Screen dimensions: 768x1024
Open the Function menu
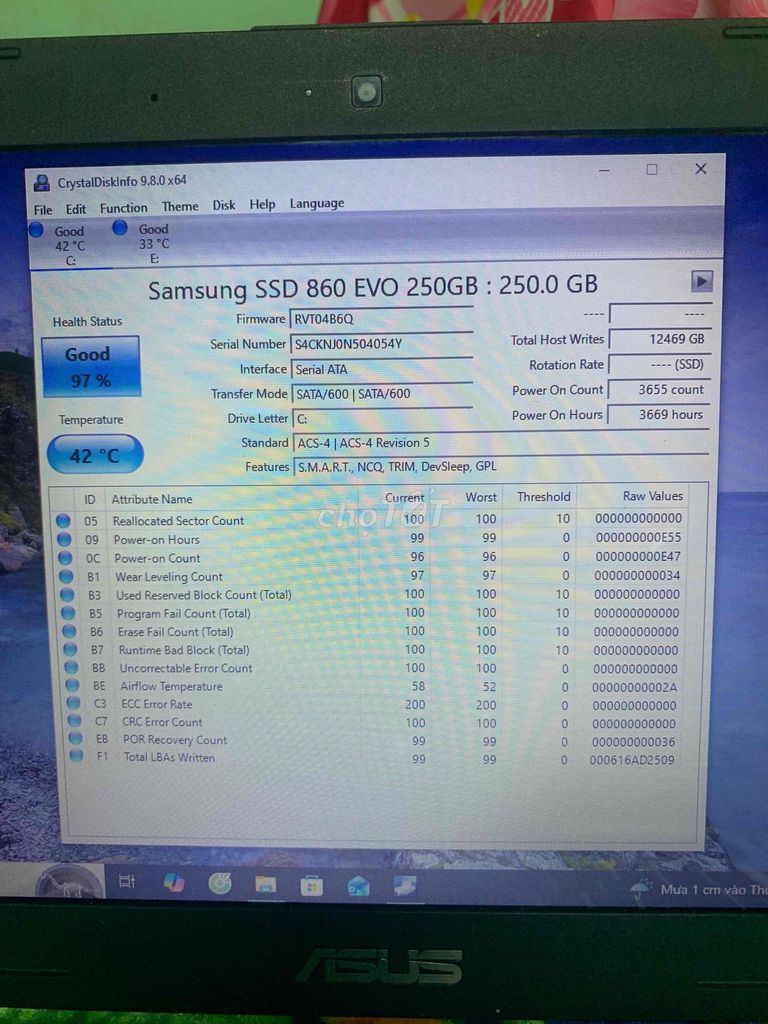click(x=123, y=208)
